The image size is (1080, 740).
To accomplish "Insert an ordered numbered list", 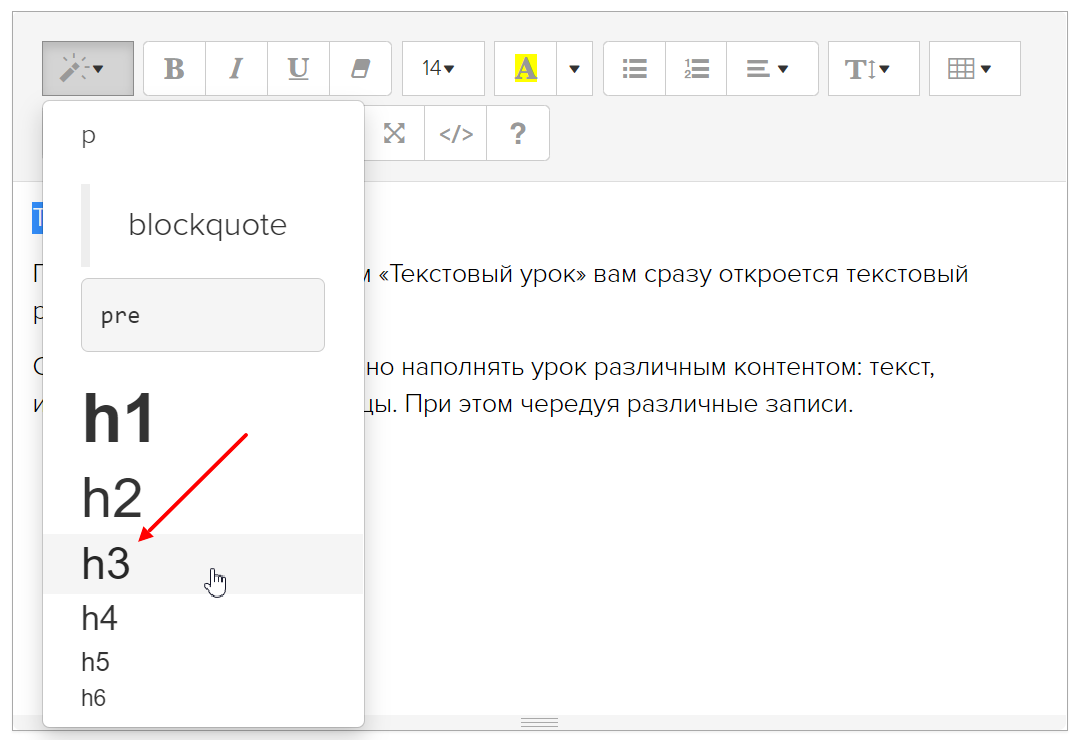I will [696, 69].
